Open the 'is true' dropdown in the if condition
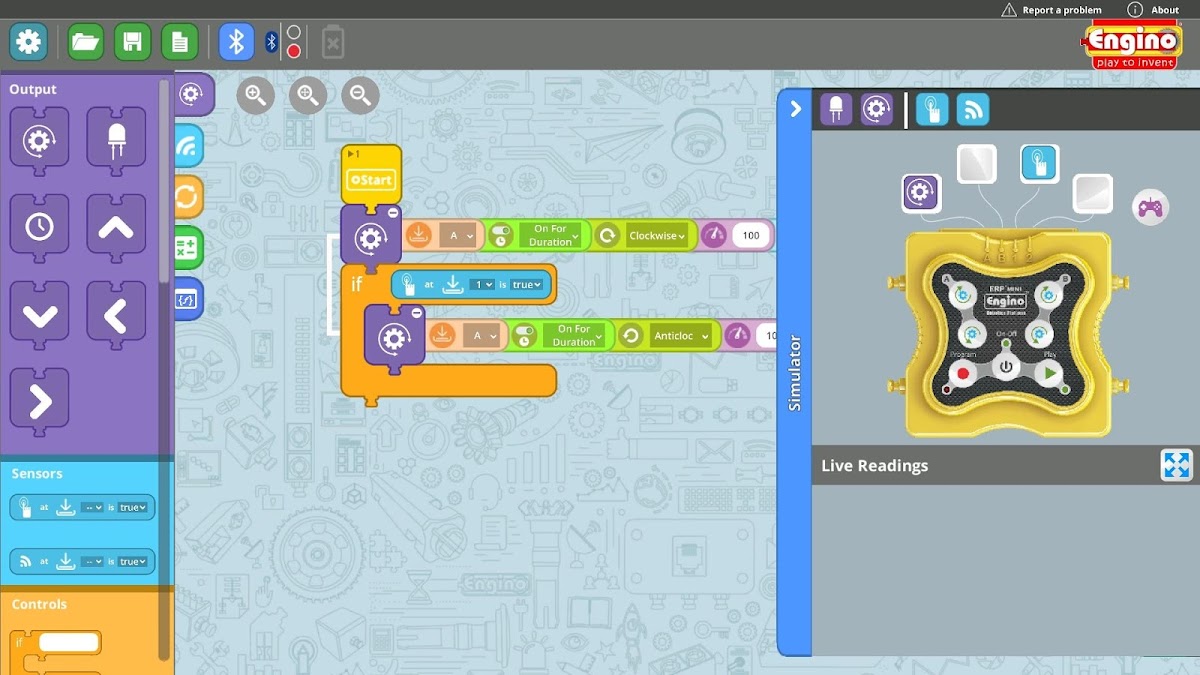 coord(526,285)
